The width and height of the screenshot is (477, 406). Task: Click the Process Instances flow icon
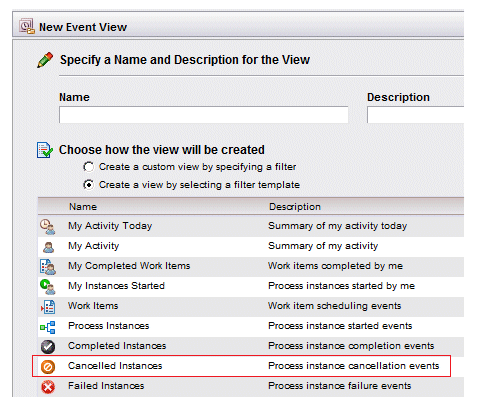(48, 327)
